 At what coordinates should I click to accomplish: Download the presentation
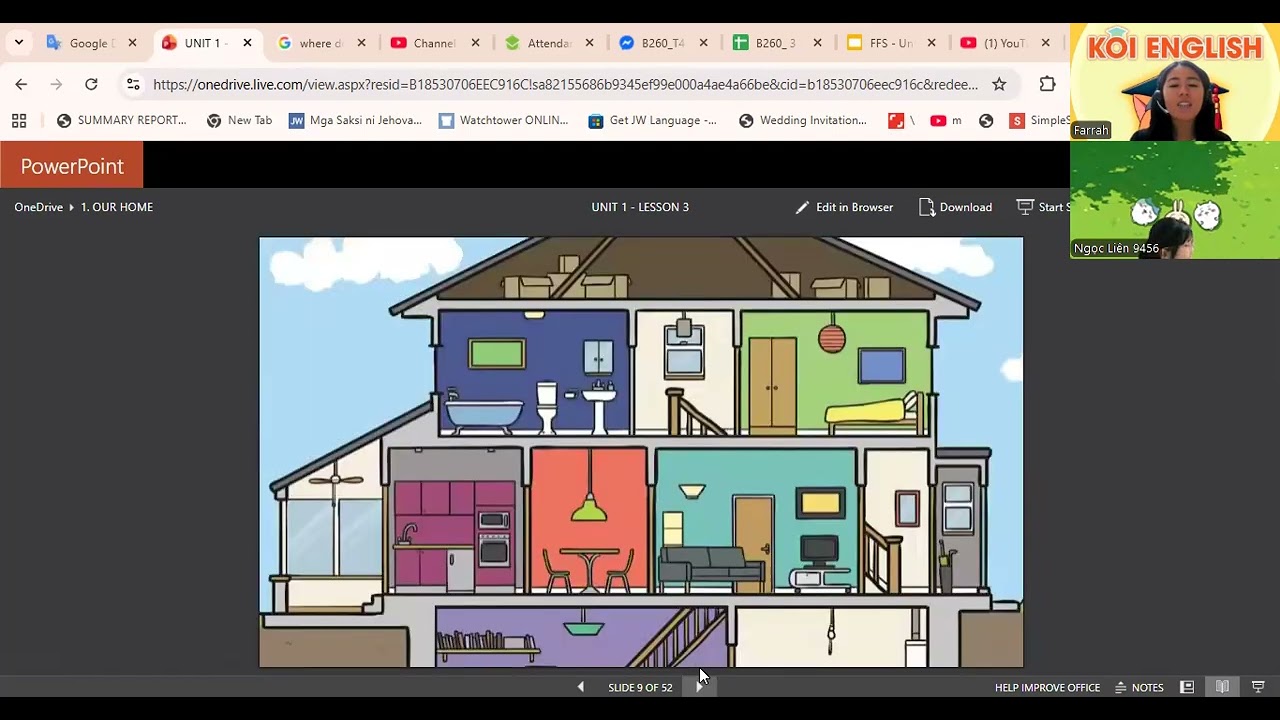click(x=955, y=207)
